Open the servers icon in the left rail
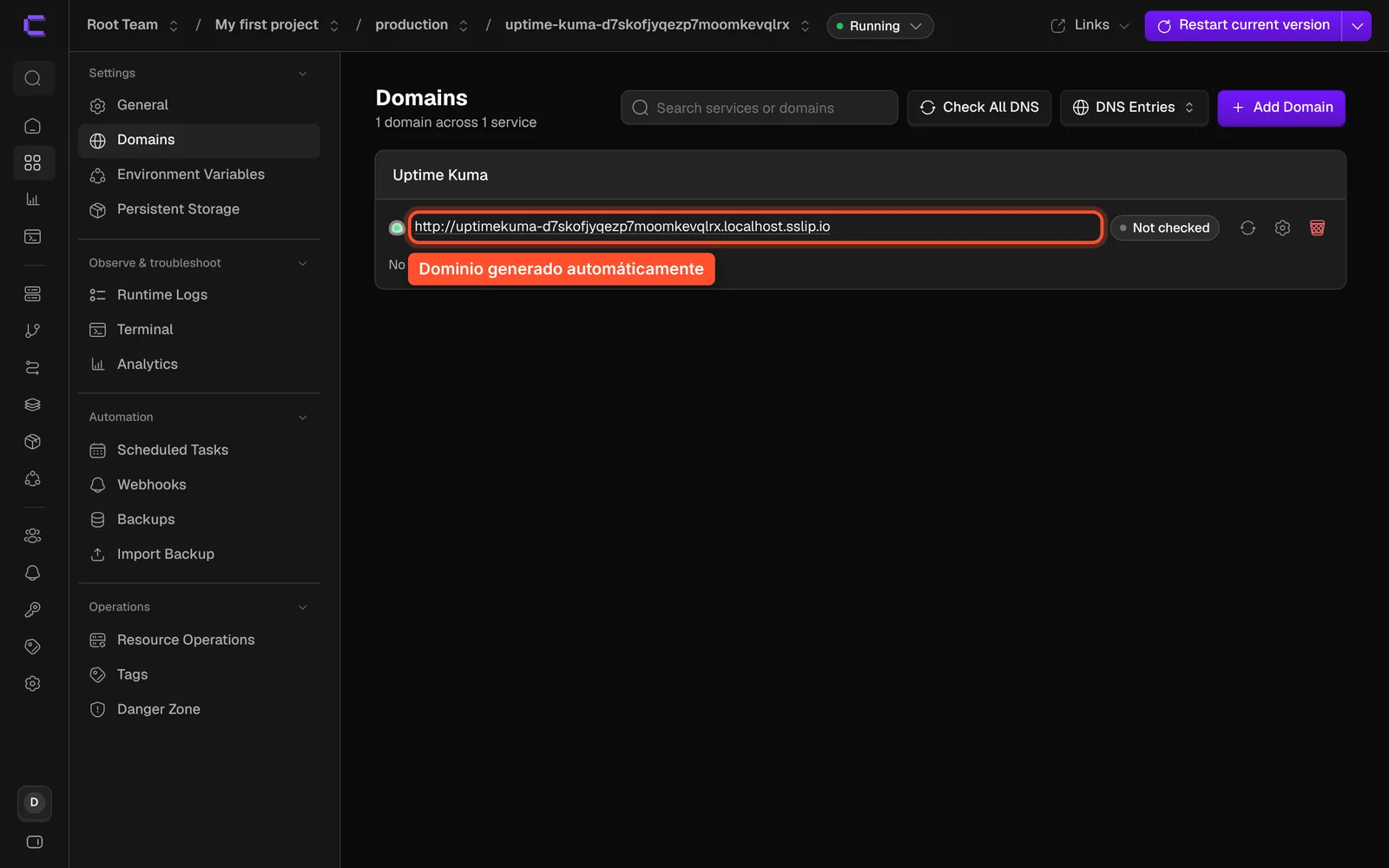This screenshot has width=1389, height=868. 33,294
